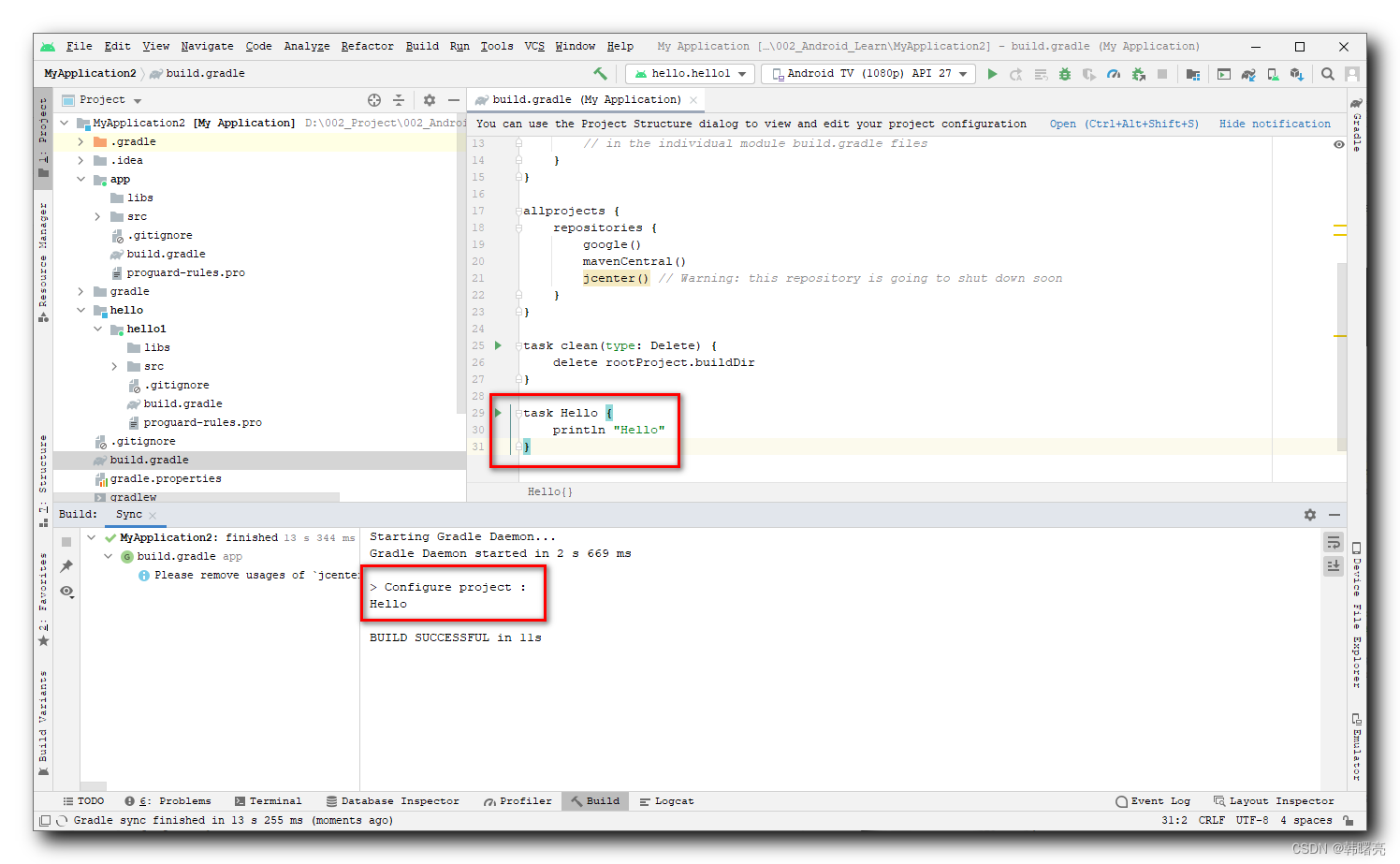
Task: Click the Run gutter arrow beside task Hello
Action: point(498,413)
